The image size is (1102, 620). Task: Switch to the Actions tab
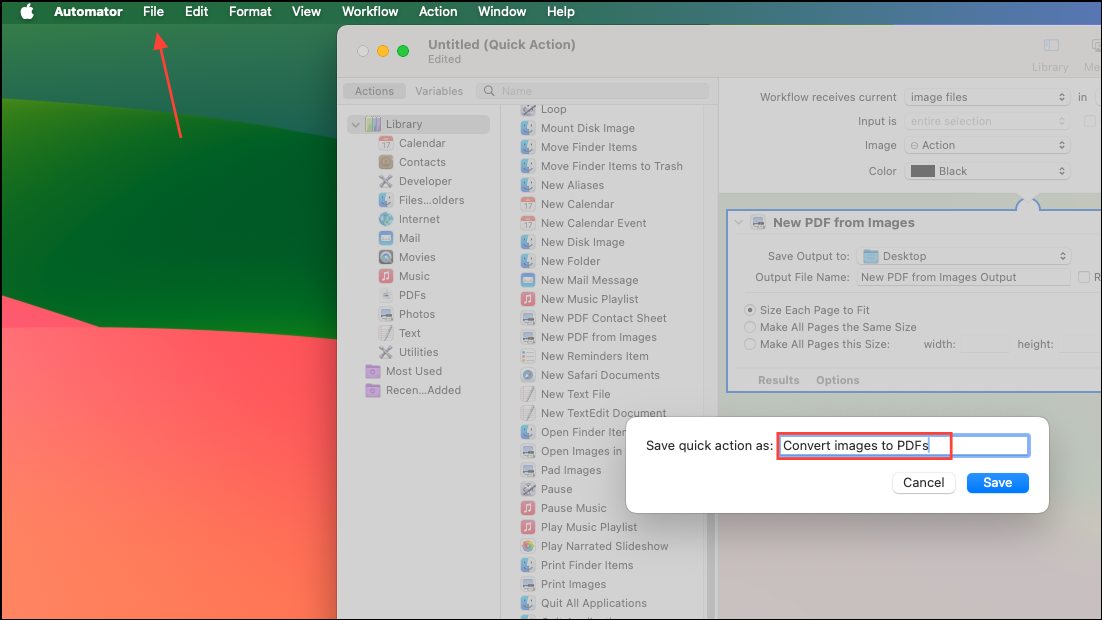tap(374, 91)
